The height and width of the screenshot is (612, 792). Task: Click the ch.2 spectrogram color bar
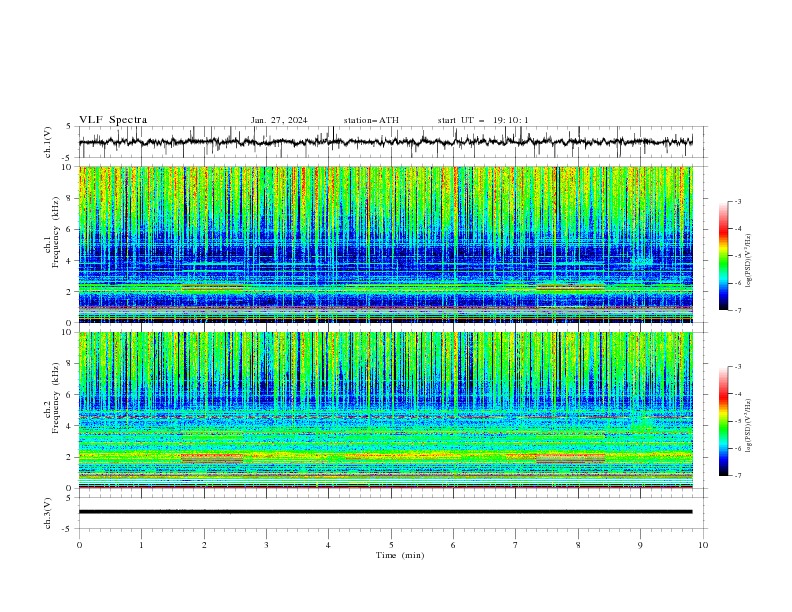723,421
